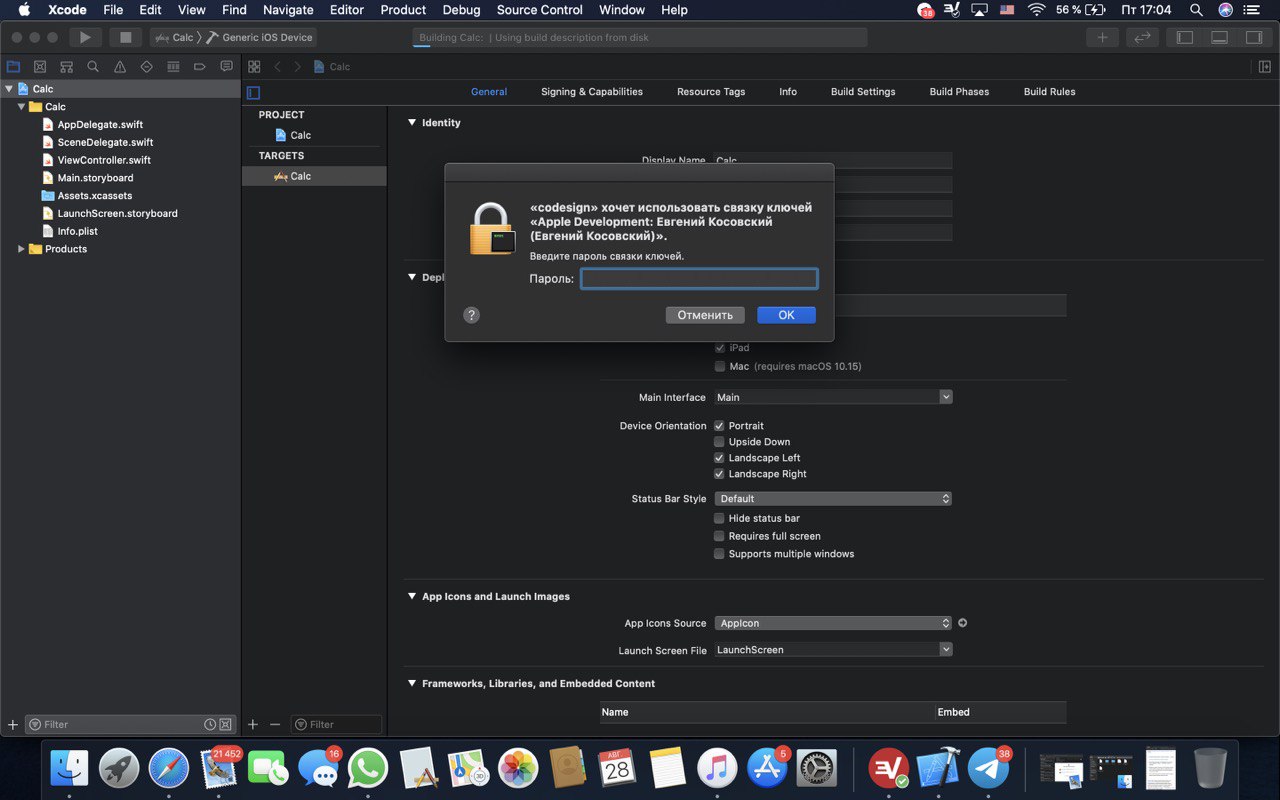The image size is (1280, 800).
Task: Collapse the Calc group folder
Action: (x=21, y=107)
